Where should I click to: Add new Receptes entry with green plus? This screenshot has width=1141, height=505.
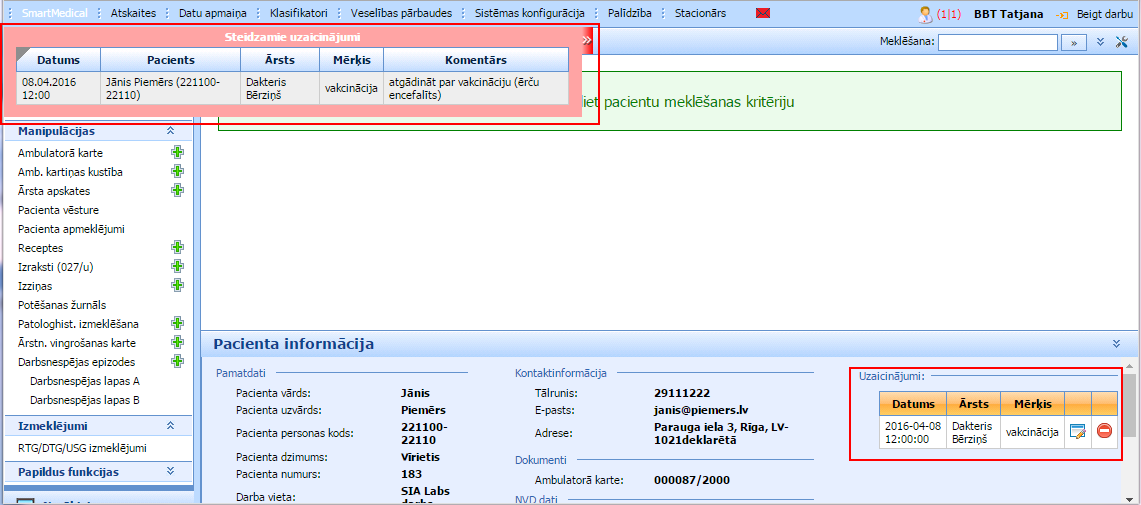click(x=177, y=247)
